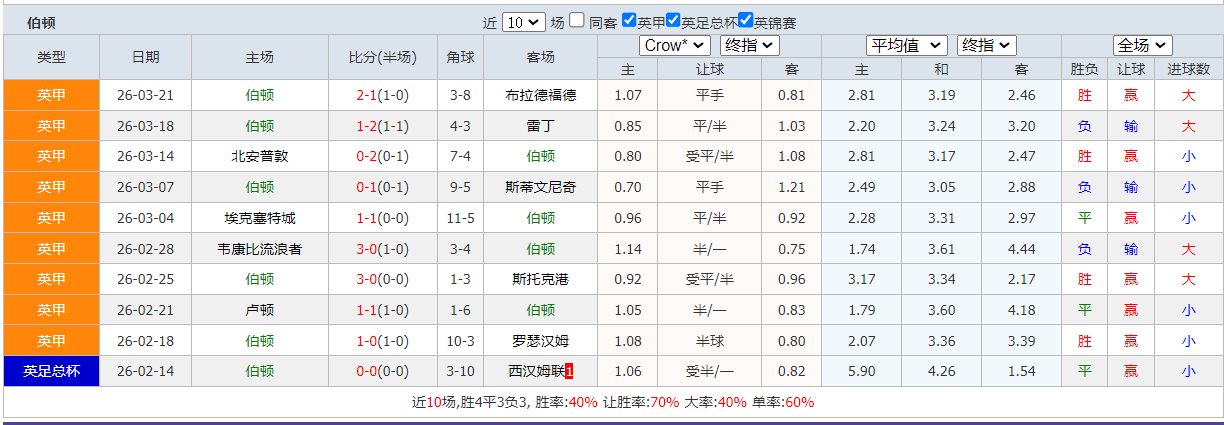Uncheck the 英甲 league filter checkbox

pyautogui.click(x=629, y=20)
